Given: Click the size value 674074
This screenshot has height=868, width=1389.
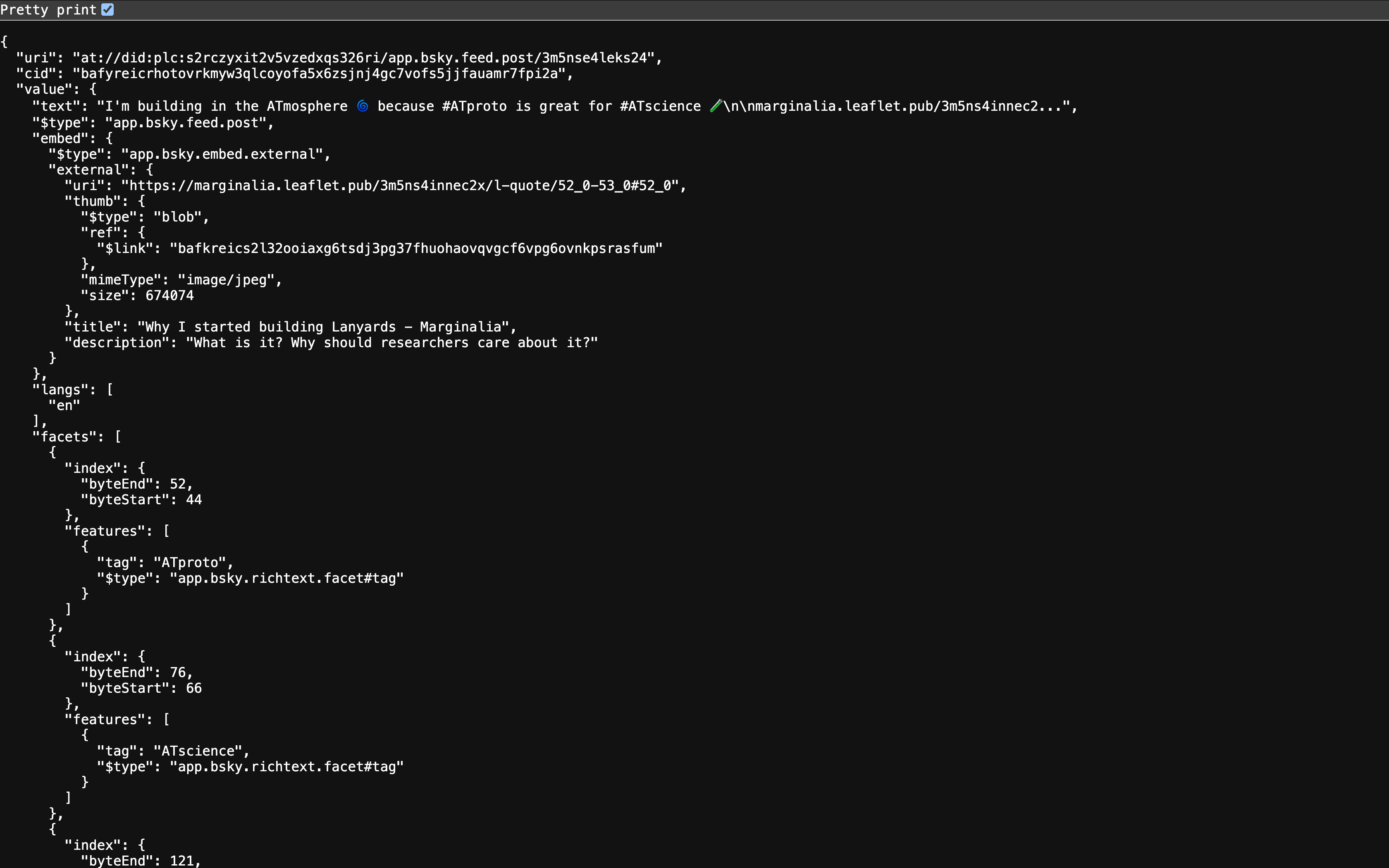Looking at the screenshot, I should [x=169, y=296].
